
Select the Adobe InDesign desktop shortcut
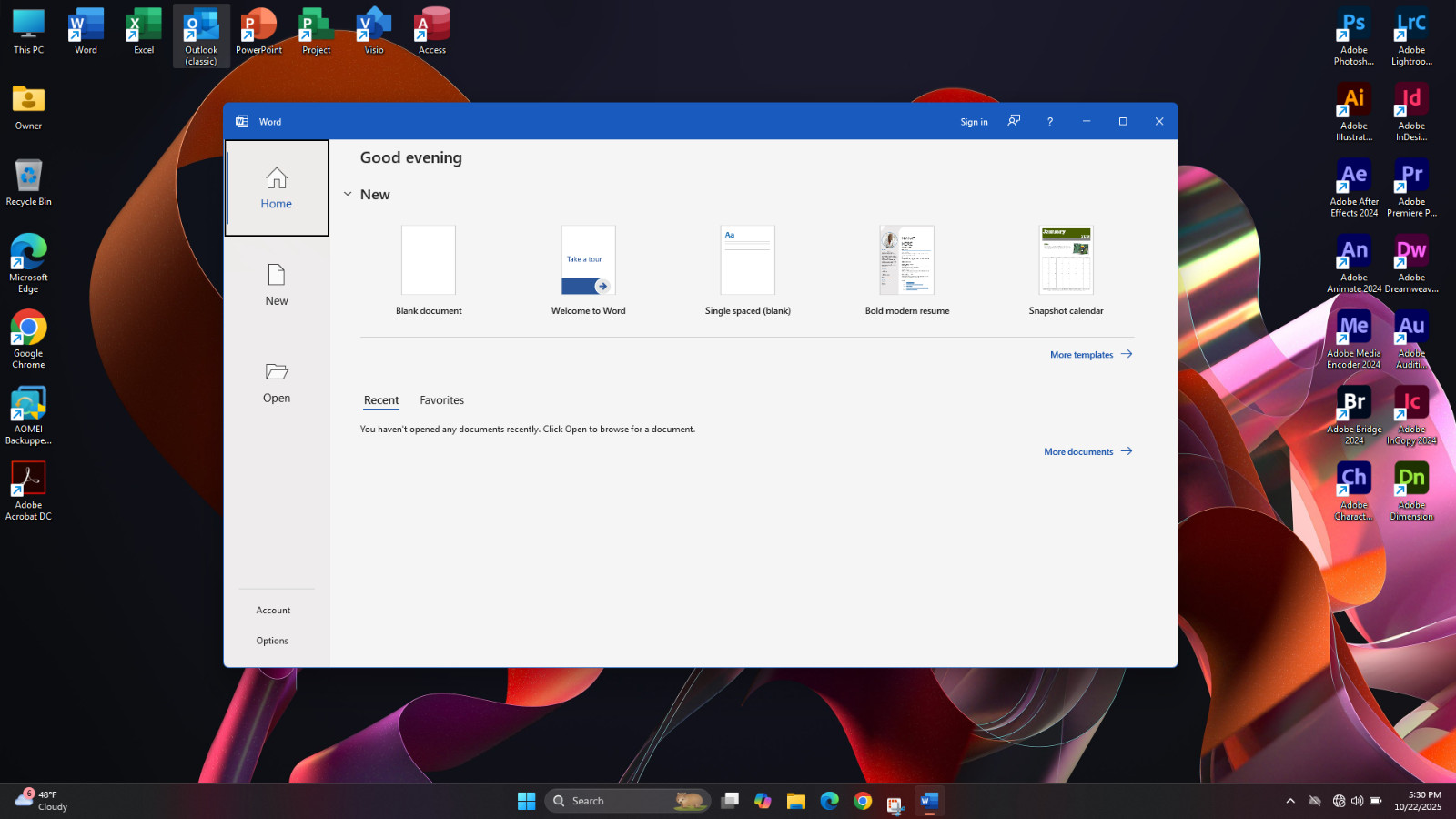(1411, 113)
